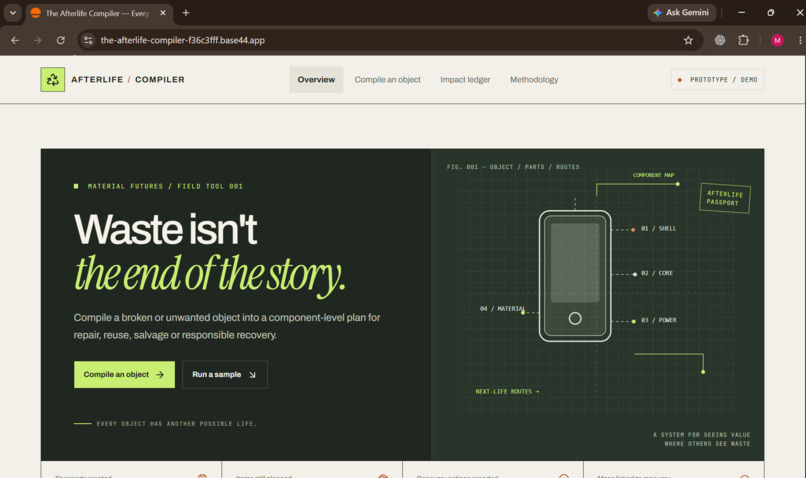
Task: Open site information icon in address bar
Action: [88, 40]
